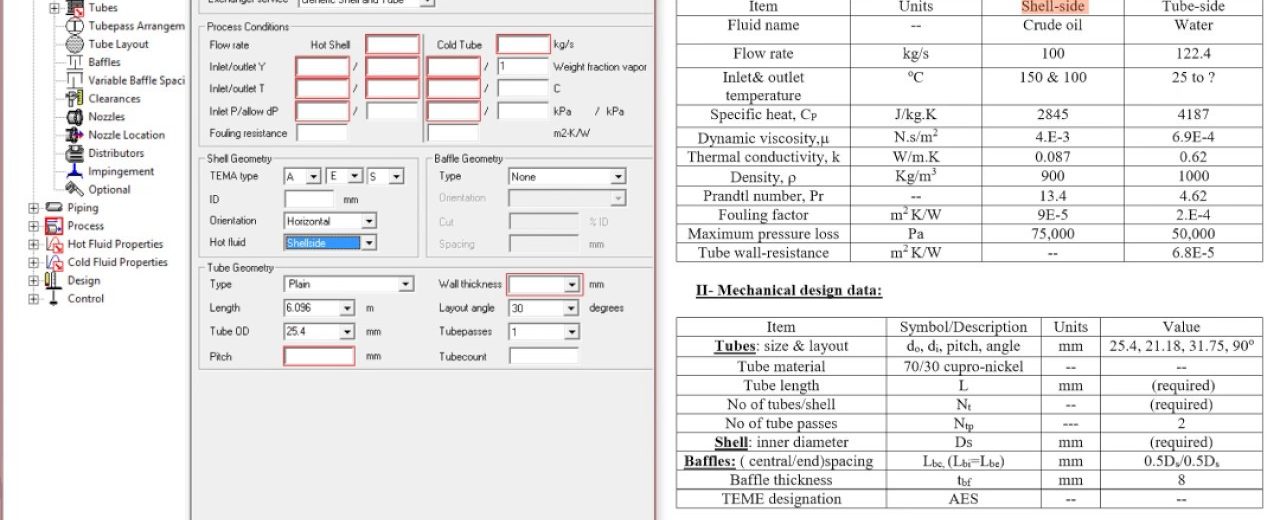The image size is (1280, 520).
Task: Click the shell ID field
Action: coord(309,199)
